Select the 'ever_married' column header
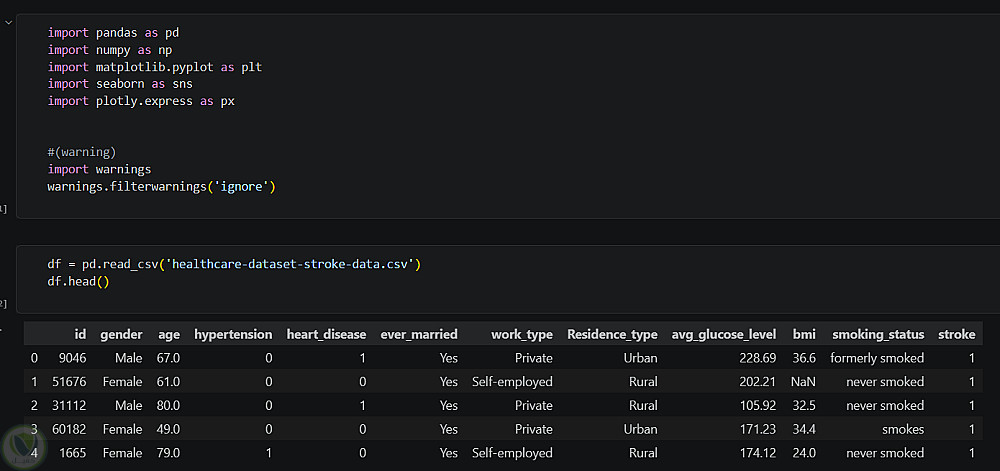Screen dimensions: 1000x471 (419, 334)
